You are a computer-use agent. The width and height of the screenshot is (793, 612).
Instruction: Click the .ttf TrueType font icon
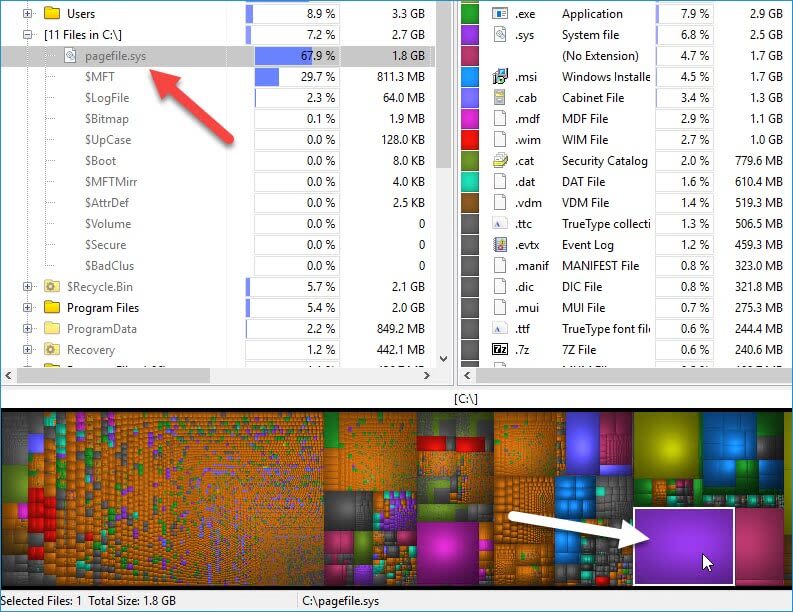point(500,329)
